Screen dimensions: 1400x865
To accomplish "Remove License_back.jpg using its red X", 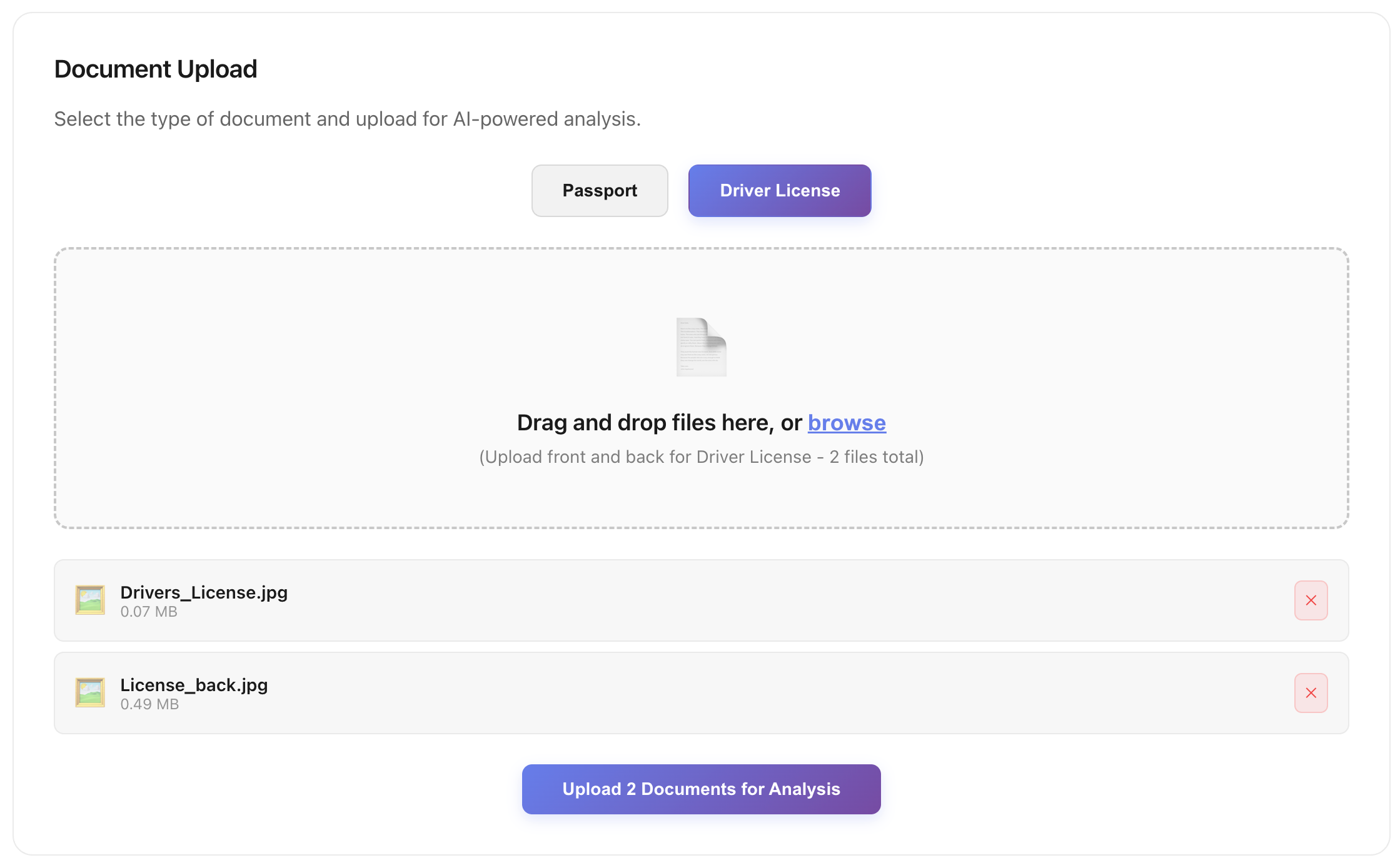I will point(1311,693).
